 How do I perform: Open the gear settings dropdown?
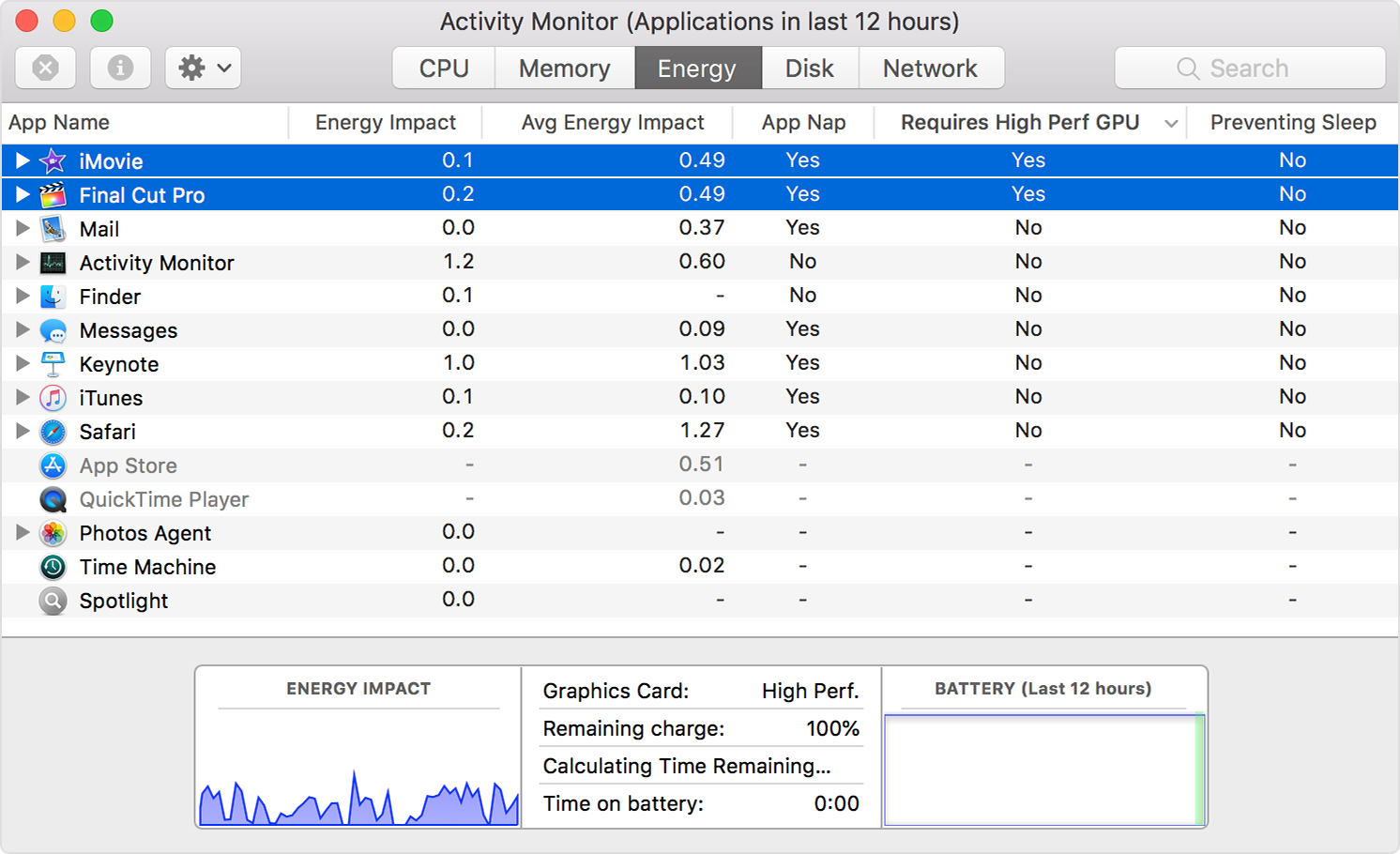click(203, 67)
